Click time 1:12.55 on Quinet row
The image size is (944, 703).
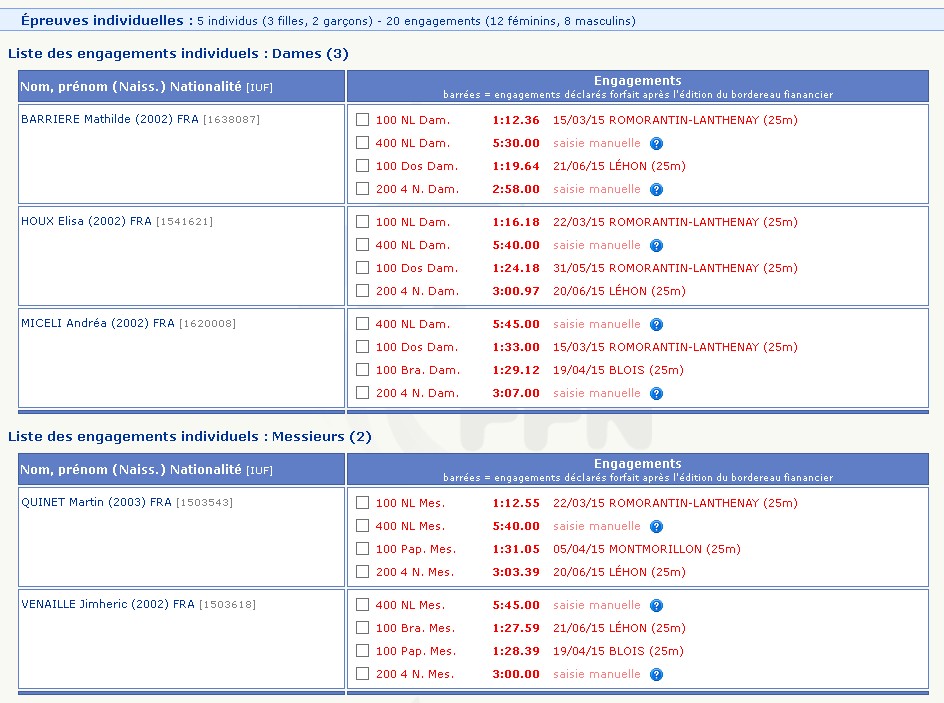click(x=516, y=503)
